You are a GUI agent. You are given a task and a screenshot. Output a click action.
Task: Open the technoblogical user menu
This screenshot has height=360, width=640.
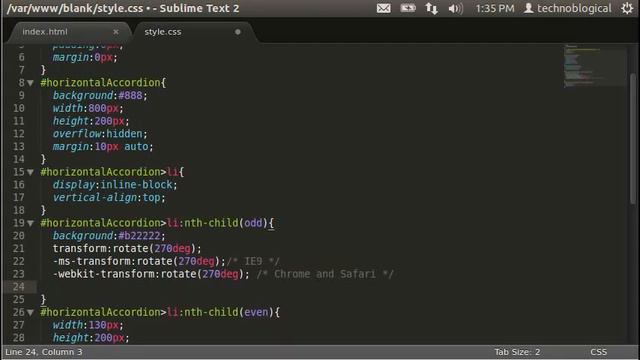(x=568, y=8)
